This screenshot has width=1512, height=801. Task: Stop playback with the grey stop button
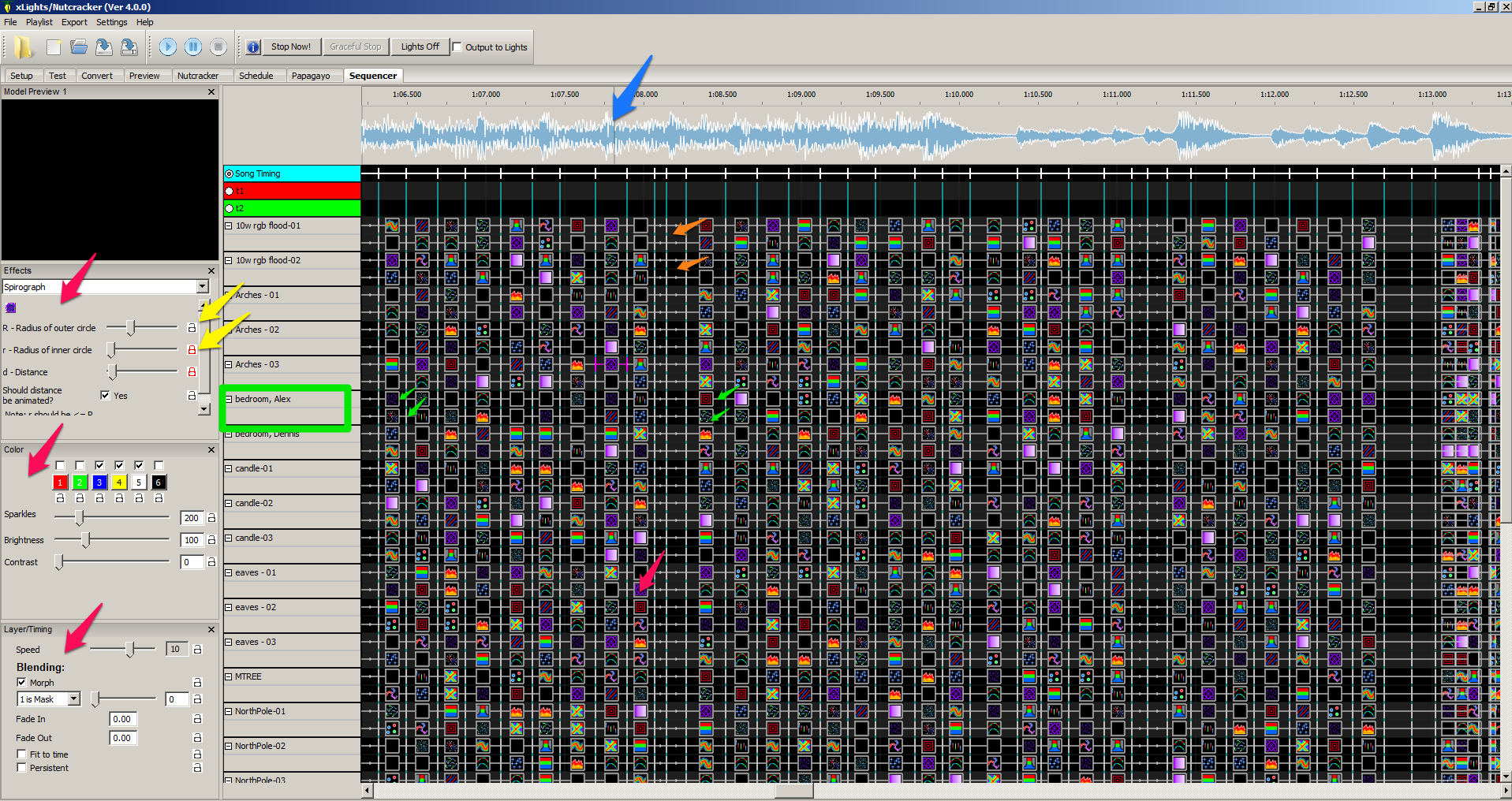[218, 47]
